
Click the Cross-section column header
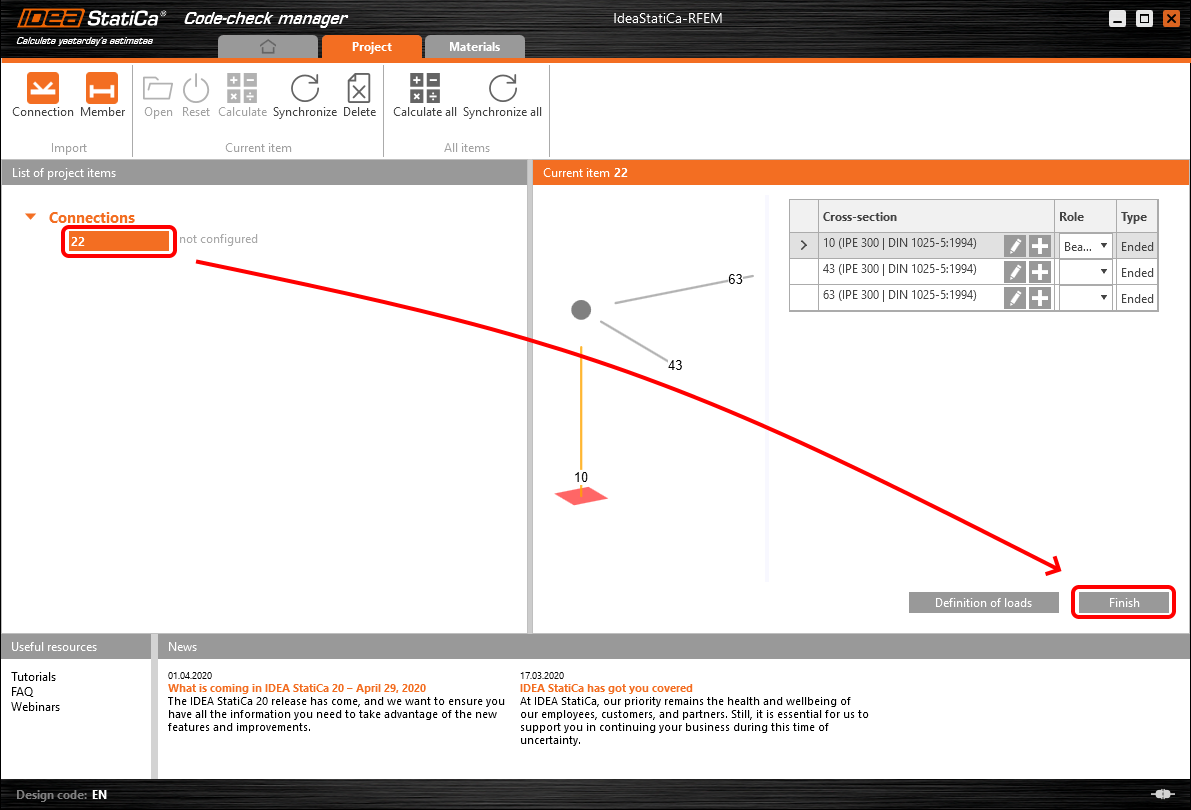coord(936,217)
